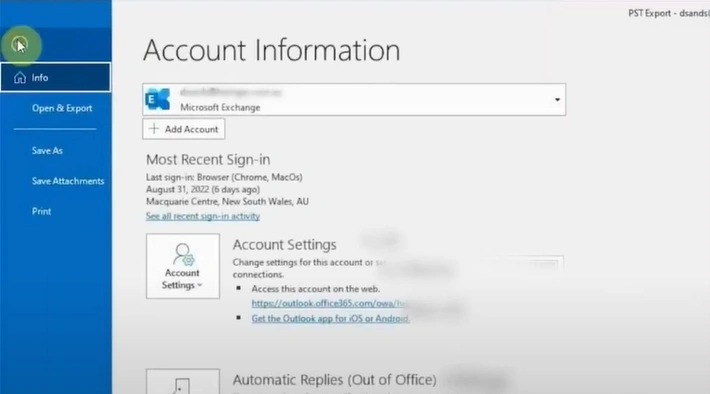Click the Account Settings section heading
Image resolution: width=710 pixels, height=394 pixels.
click(x=284, y=245)
